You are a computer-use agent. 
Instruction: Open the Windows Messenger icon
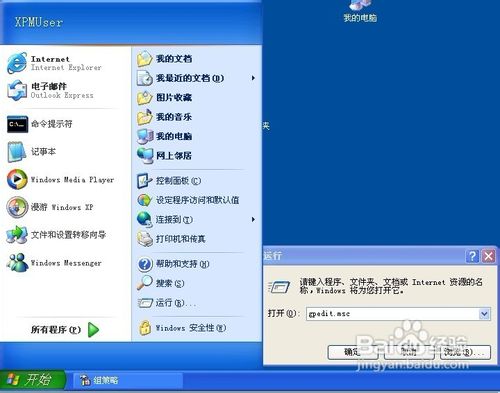(17, 263)
